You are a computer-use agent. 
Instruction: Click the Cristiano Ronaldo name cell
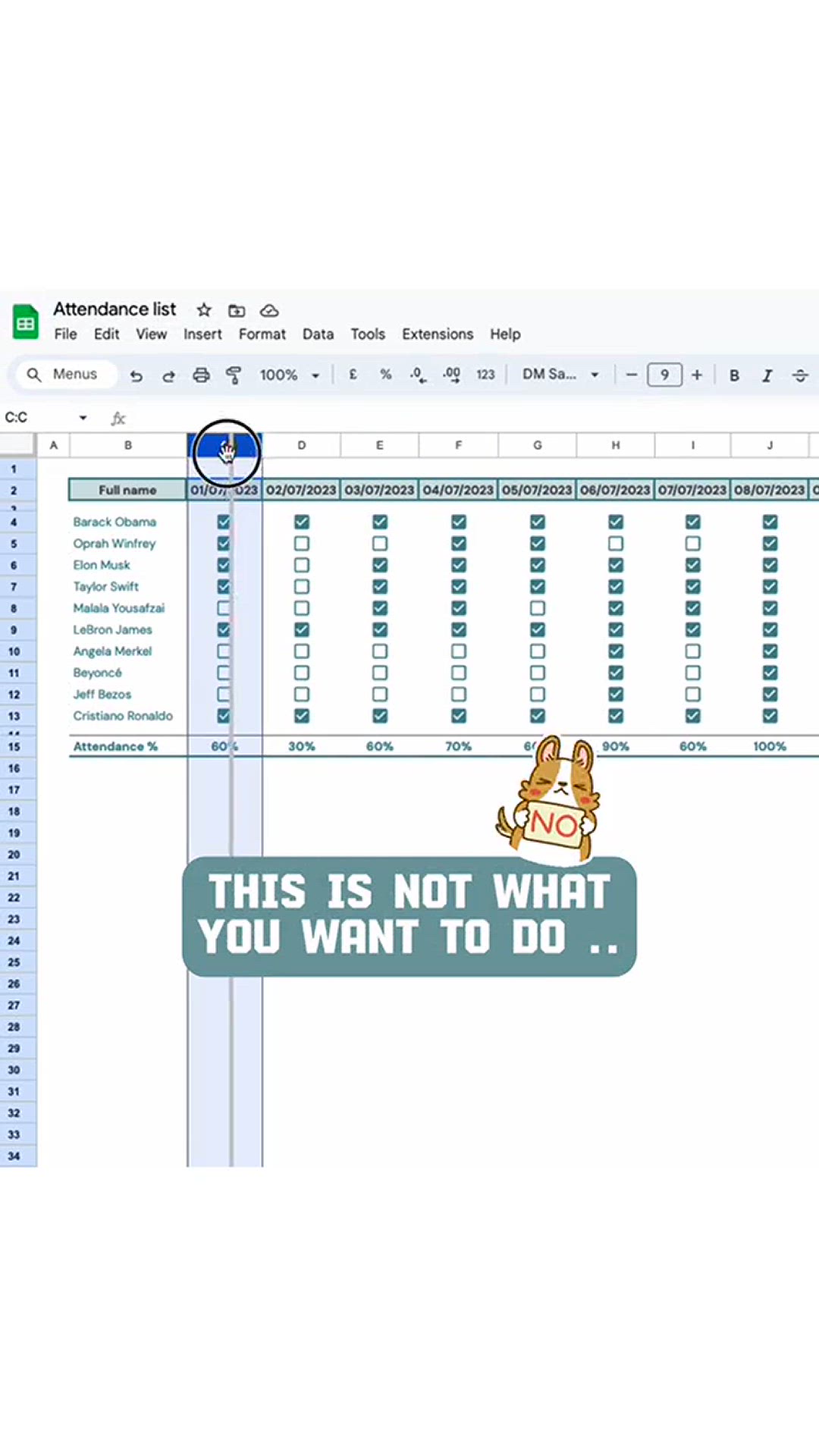(123, 716)
